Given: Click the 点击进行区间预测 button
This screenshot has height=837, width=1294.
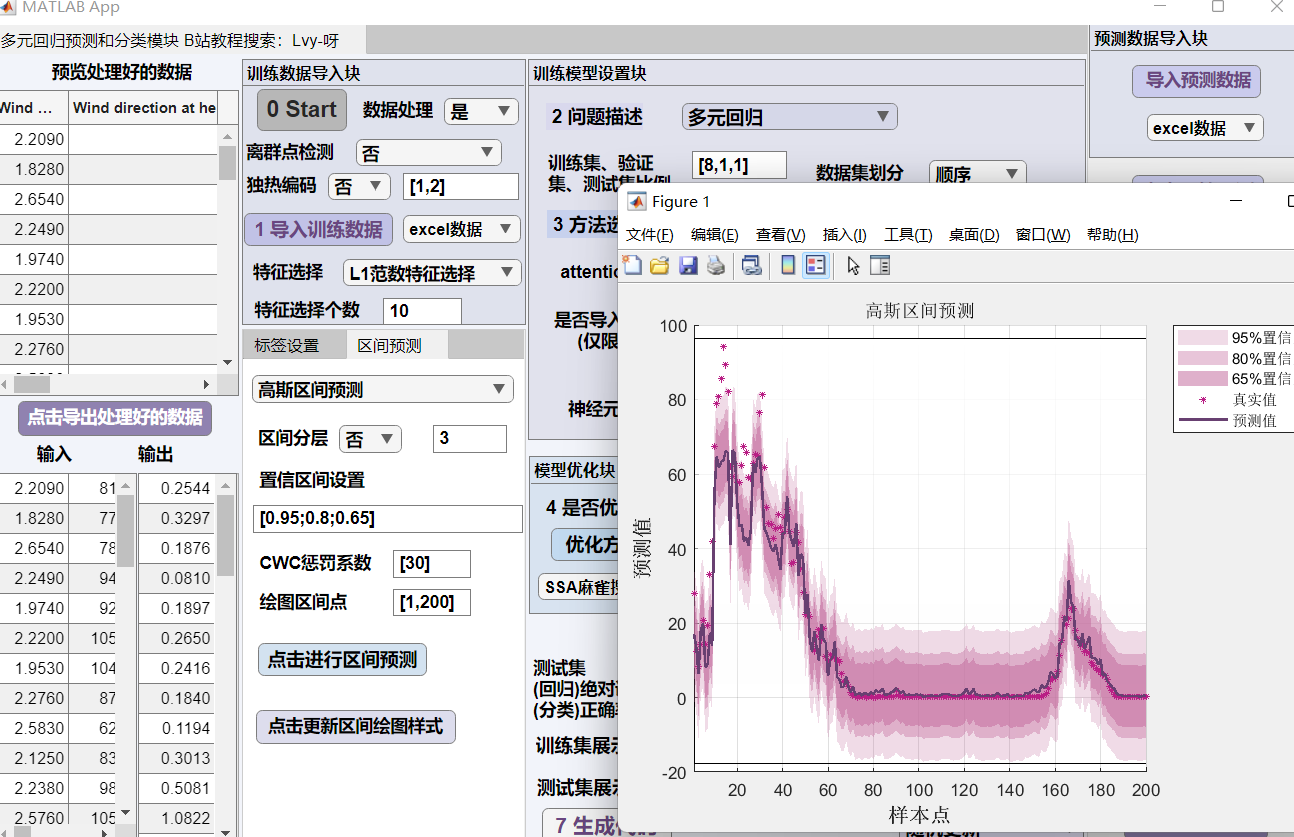Looking at the screenshot, I should pyautogui.click(x=342, y=660).
